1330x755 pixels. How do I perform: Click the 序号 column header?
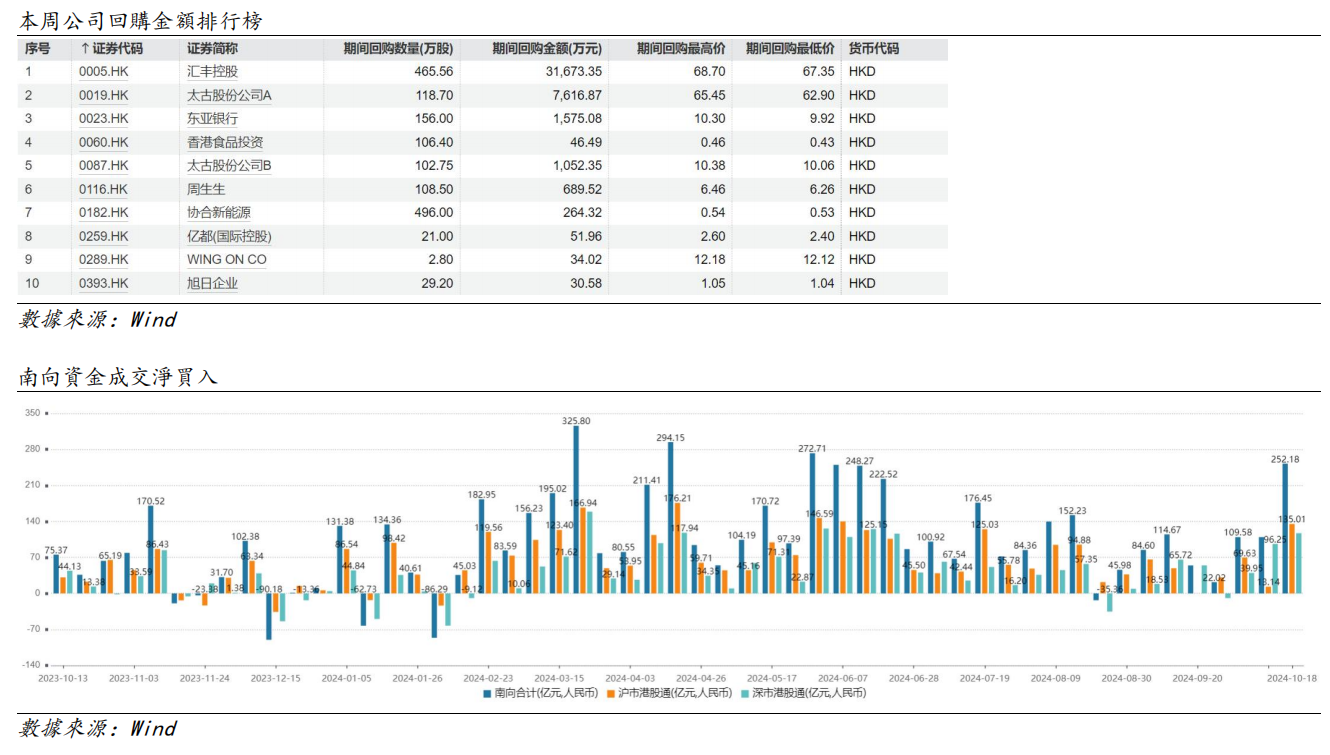(37, 48)
